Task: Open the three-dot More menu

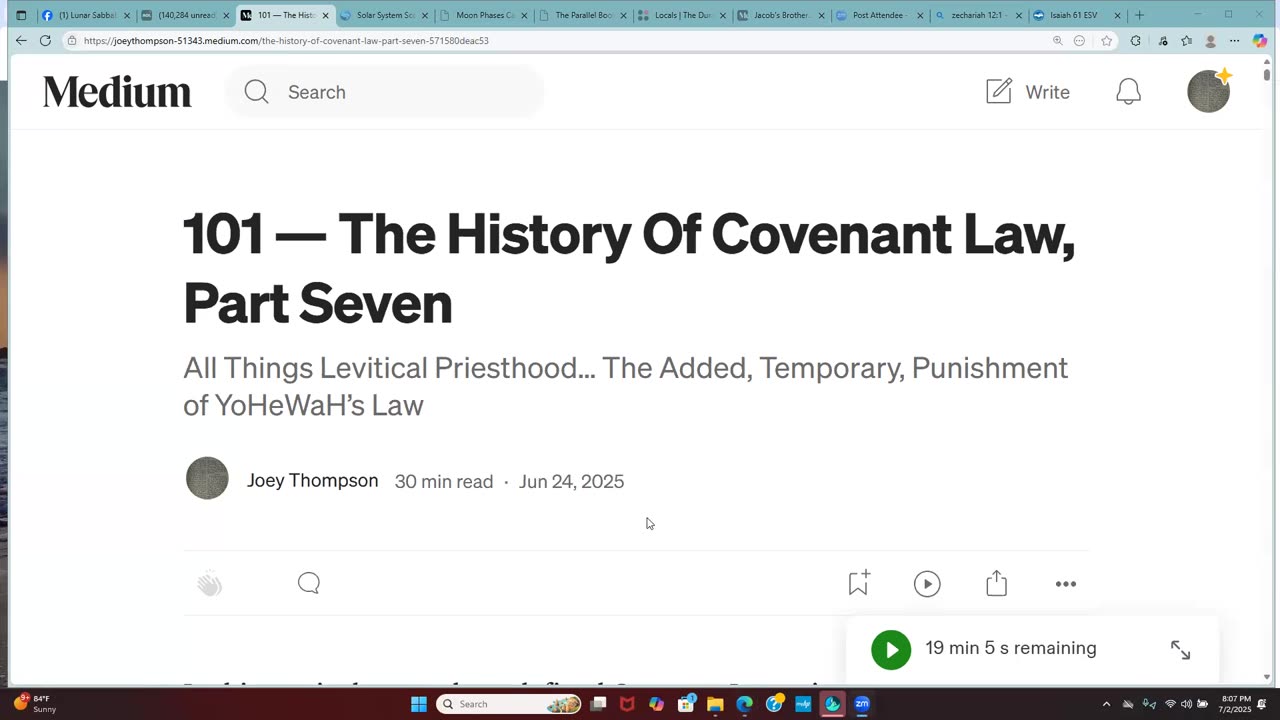Action: (x=1066, y=584)
